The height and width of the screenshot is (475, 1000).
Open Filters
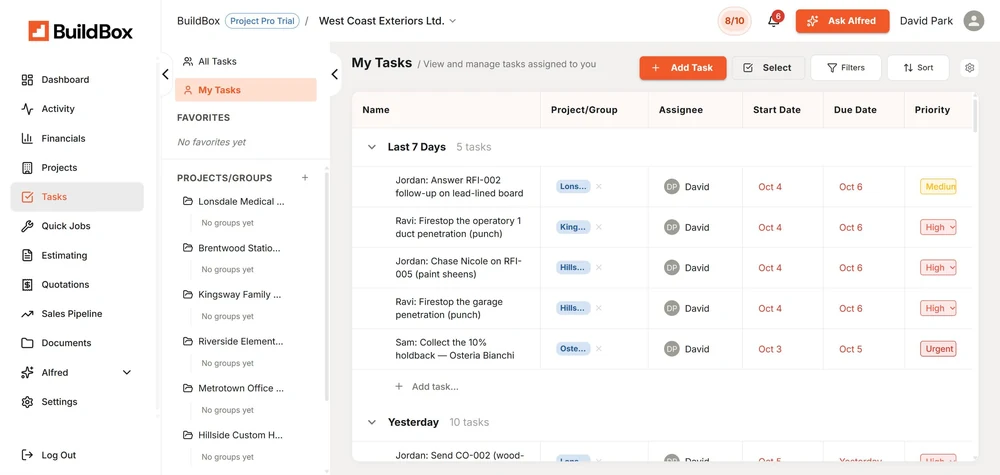[846, 68]
